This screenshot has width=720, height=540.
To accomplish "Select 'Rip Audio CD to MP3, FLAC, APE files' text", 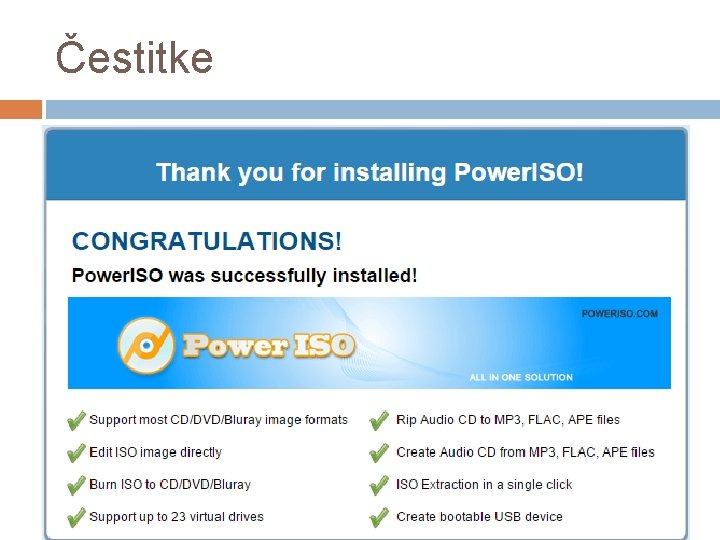I will 508,420.
